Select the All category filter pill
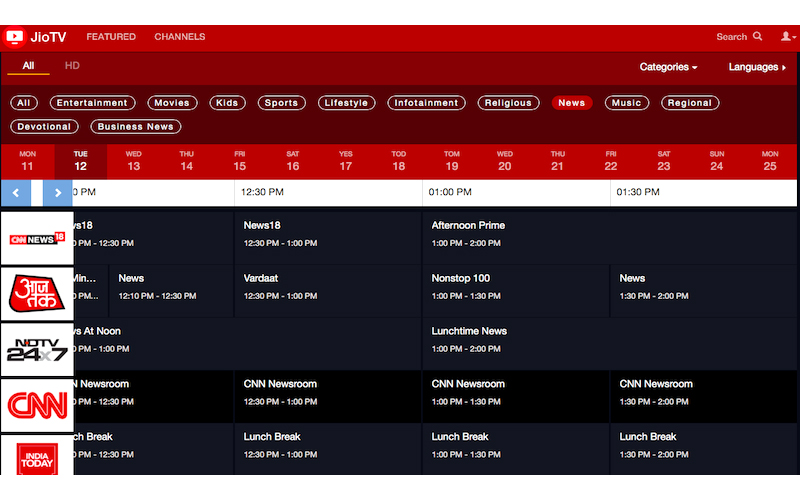Viewport: 800px width, 500px height. pyautogui.click(x=23, y=103)
